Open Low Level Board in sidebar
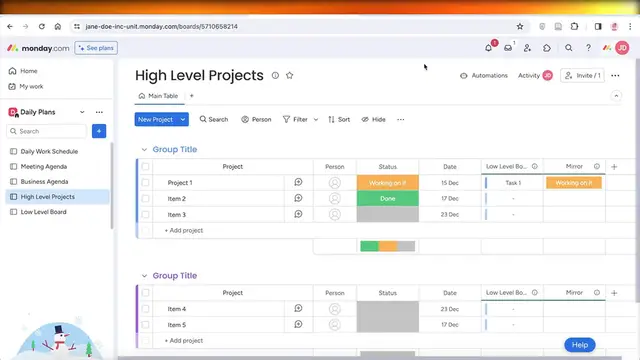The image size is (640, 360). (x=43, y=212)
